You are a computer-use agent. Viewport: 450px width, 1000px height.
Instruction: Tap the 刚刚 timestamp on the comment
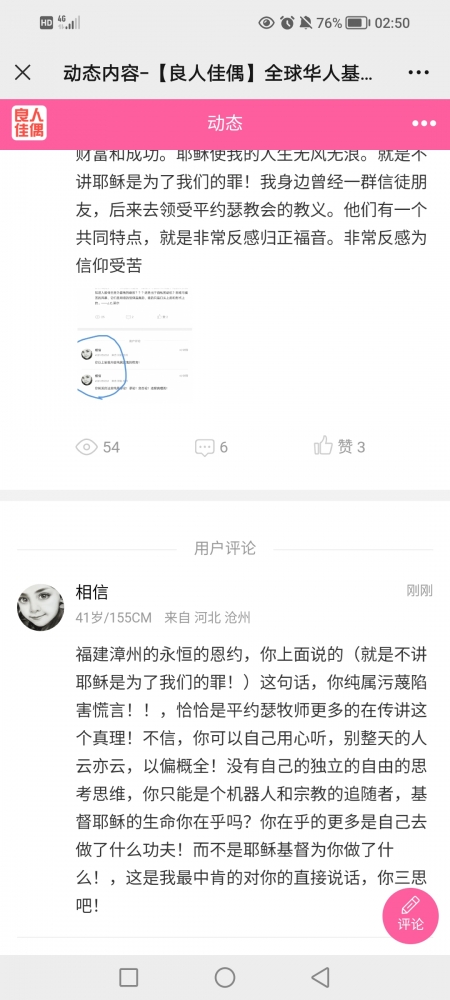(419, 591)
